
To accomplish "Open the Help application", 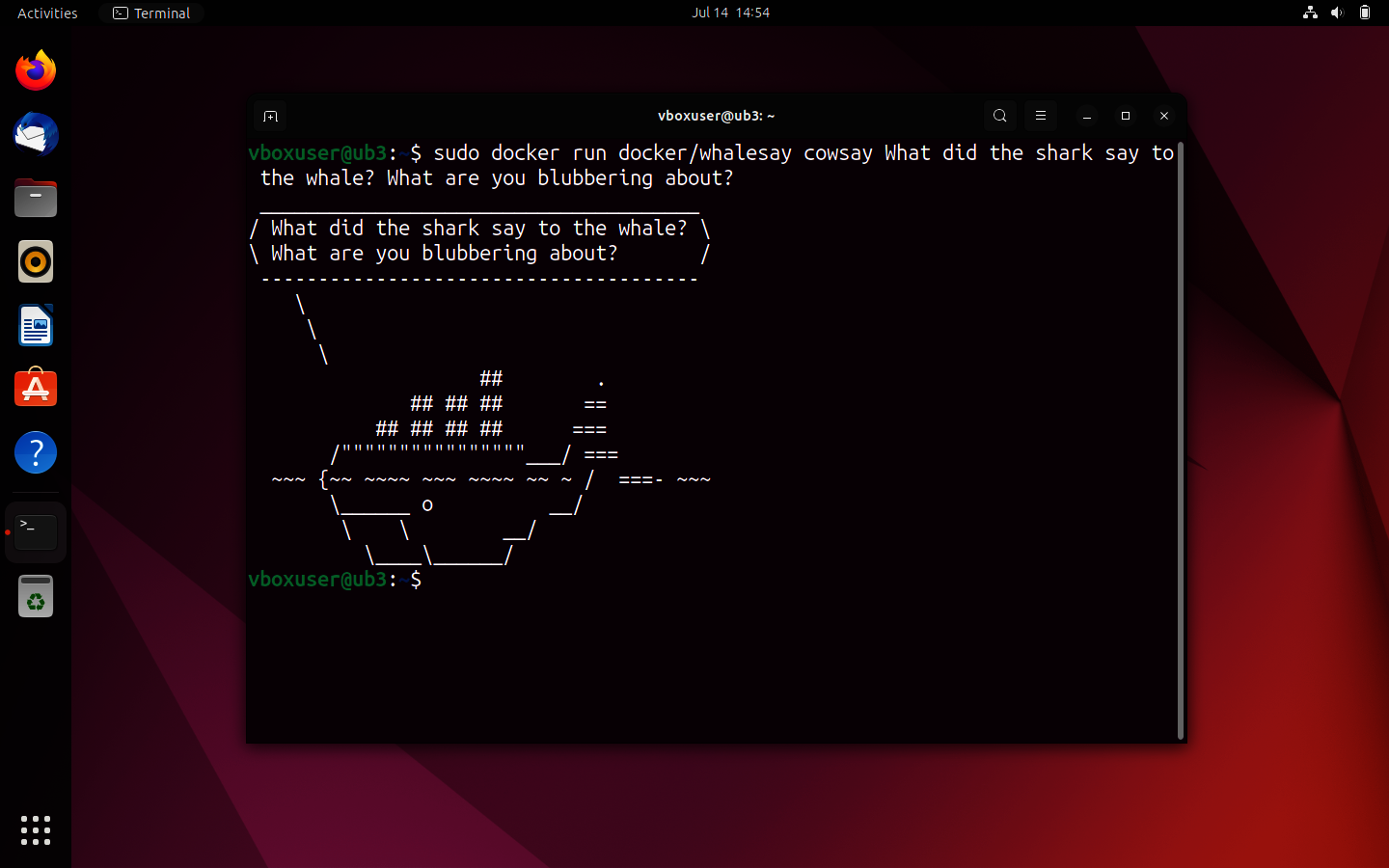I will (36, 452).
